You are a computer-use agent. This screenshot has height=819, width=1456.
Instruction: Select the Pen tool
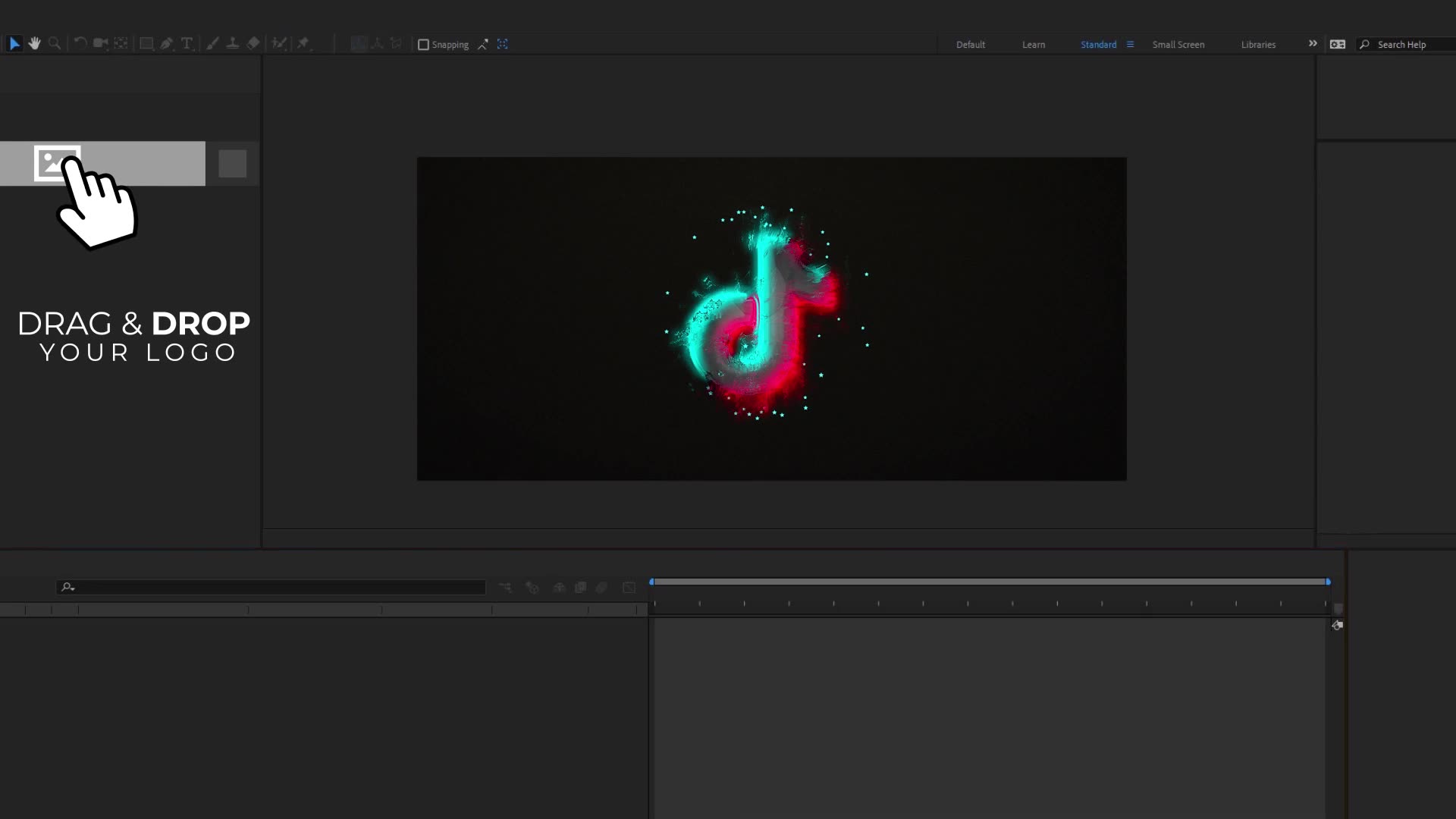pyautogui.click(x=167, y=44)
